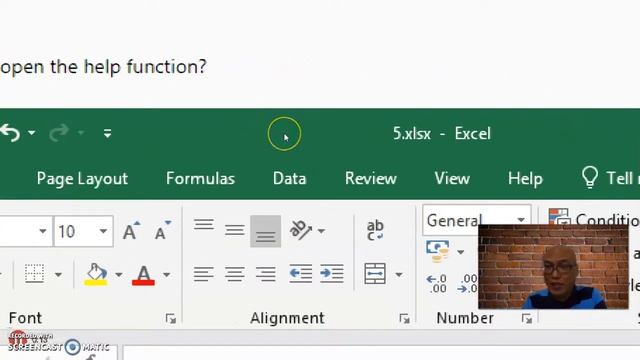The image size is (640, 360).
Task: Click the Undo arrow icon
Action: point(11,133)
